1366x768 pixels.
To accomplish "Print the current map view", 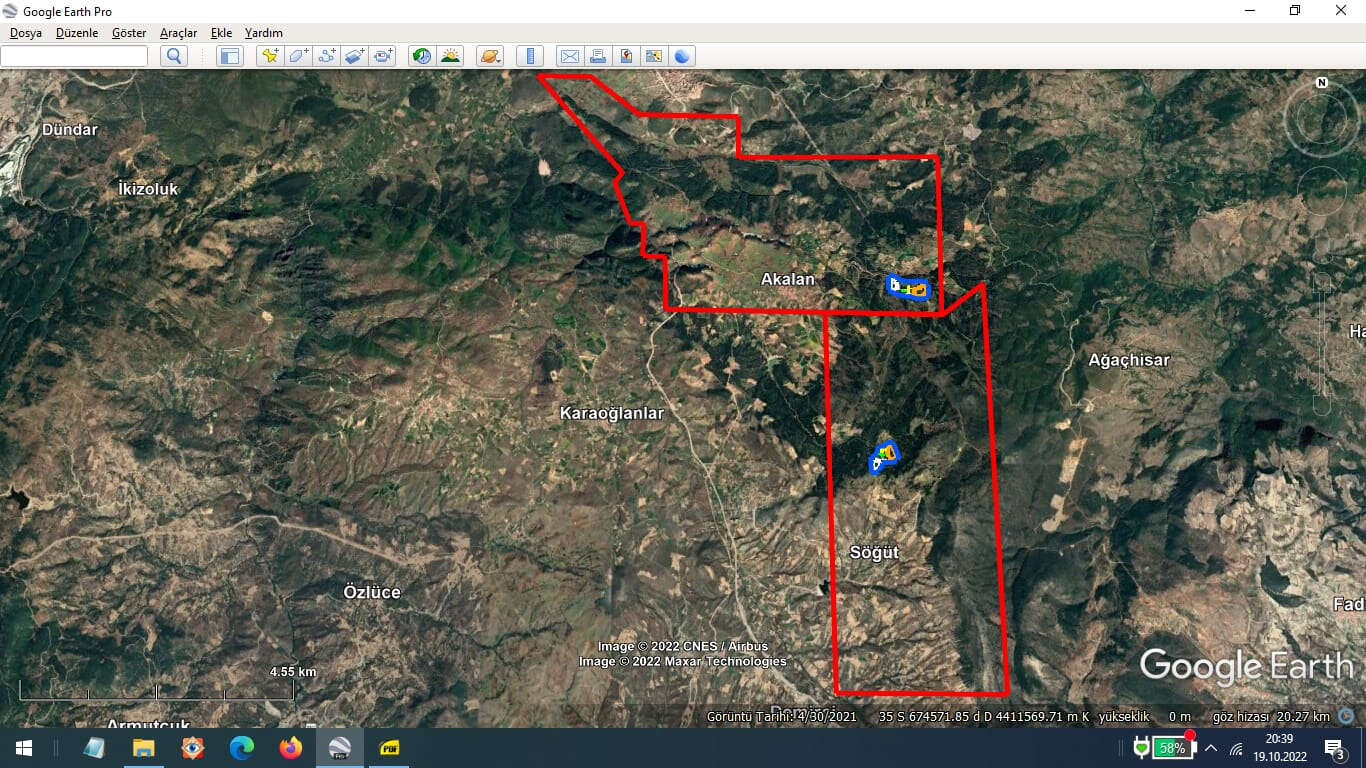I will pos(597,56).
